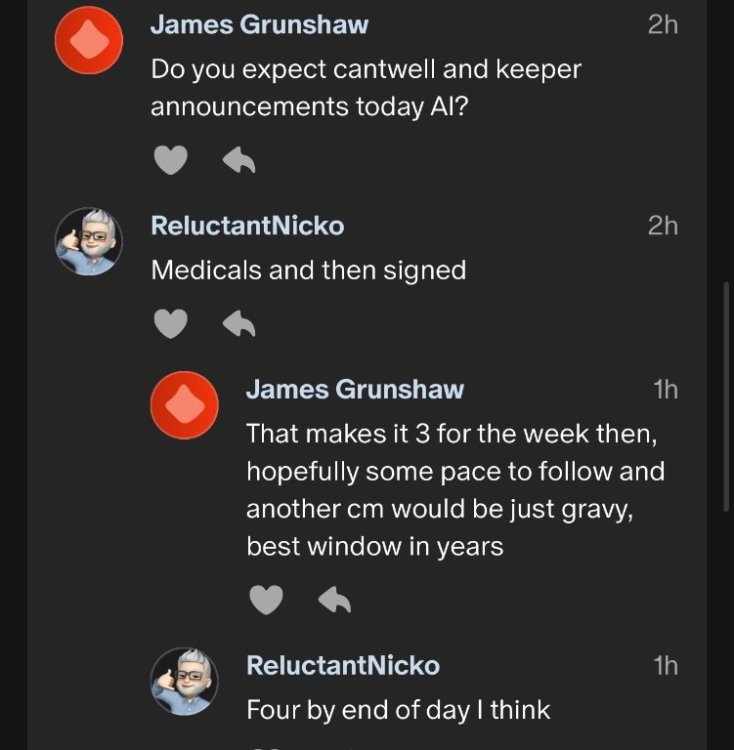Click James Grunshaw's avatar on the nested reply
734x750 pixels.
click(184, 405)
